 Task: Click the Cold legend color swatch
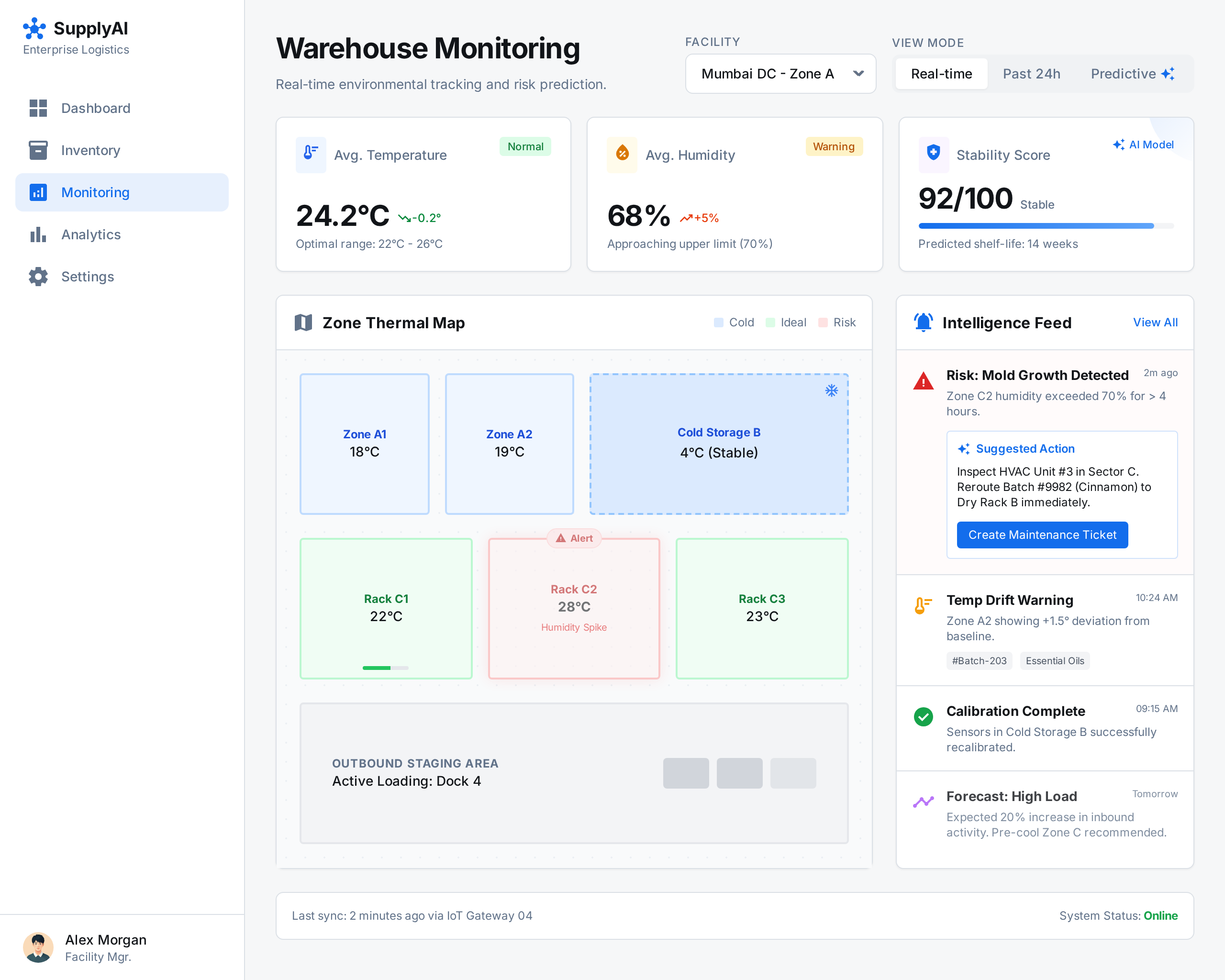pos(719,323)
